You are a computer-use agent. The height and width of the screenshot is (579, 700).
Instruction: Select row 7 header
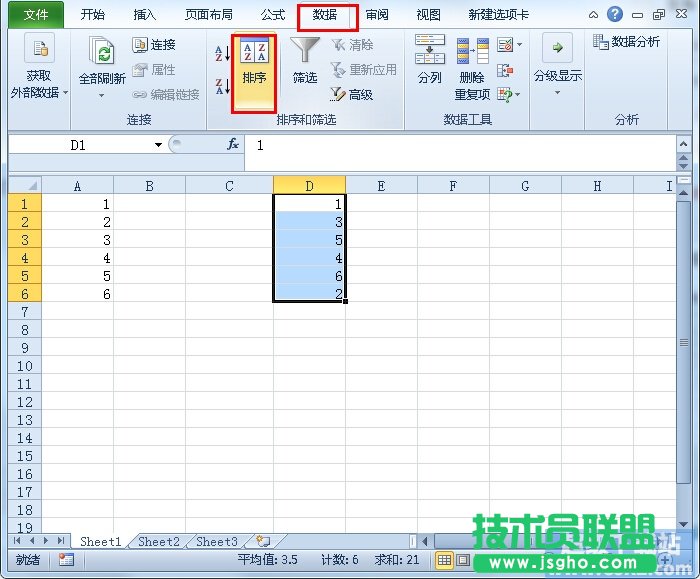pos(25,312)
